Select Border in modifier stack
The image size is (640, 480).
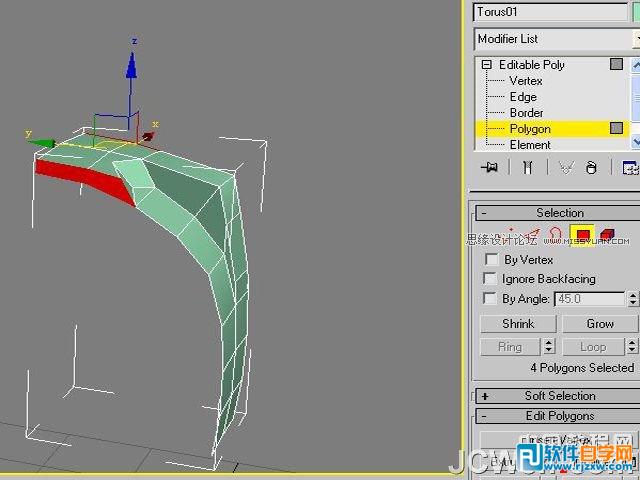tap(527, 113)
